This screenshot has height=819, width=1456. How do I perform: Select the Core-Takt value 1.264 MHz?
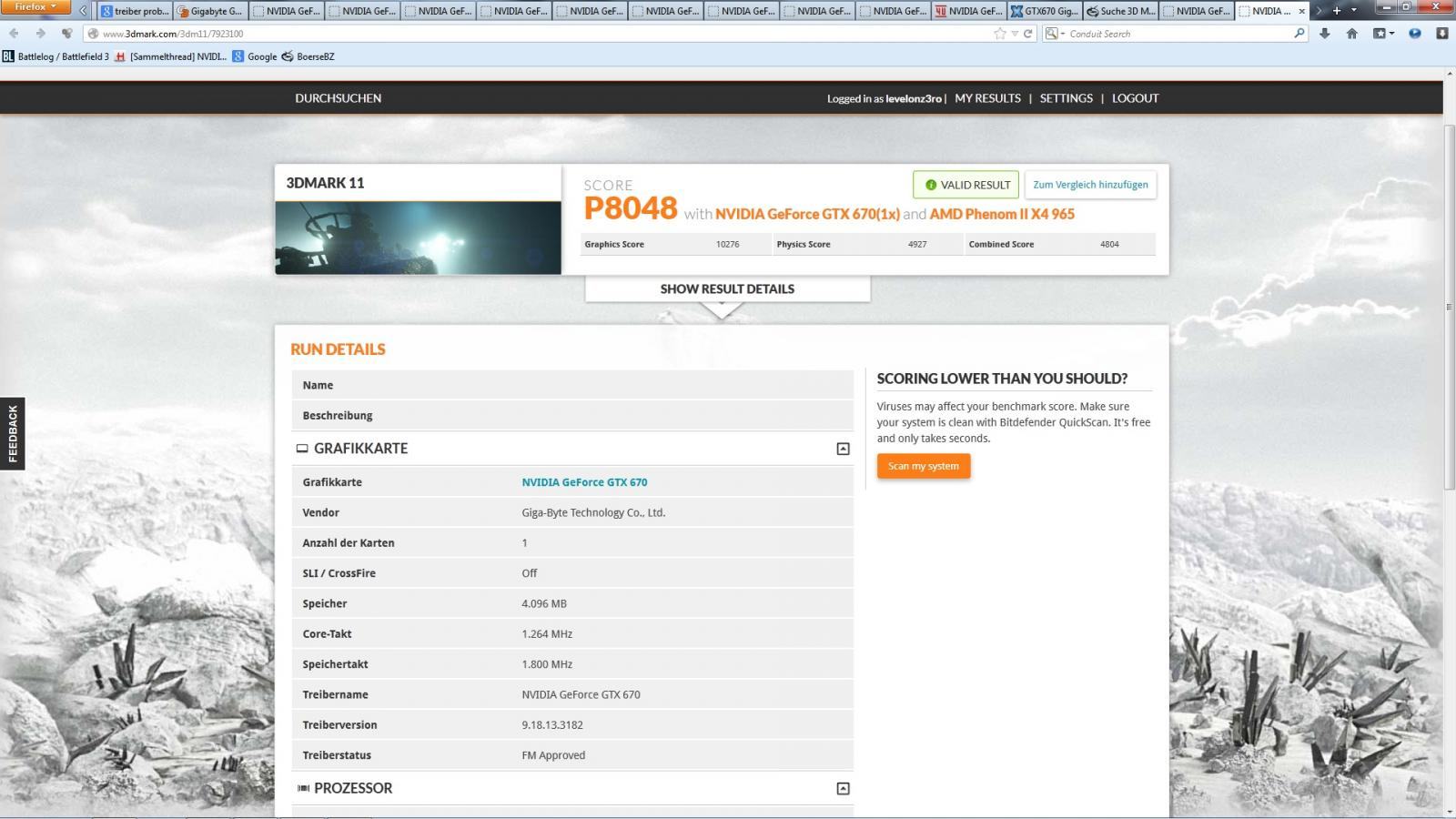[547, 634]
